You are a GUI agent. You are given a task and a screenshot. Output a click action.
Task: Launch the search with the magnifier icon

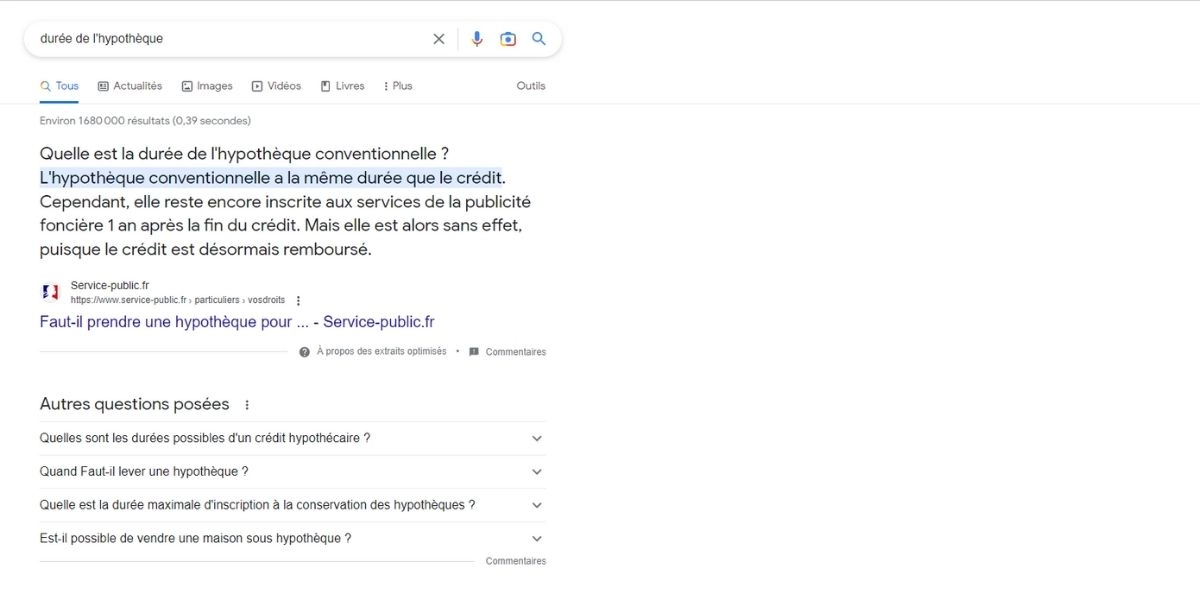point(539,38)
